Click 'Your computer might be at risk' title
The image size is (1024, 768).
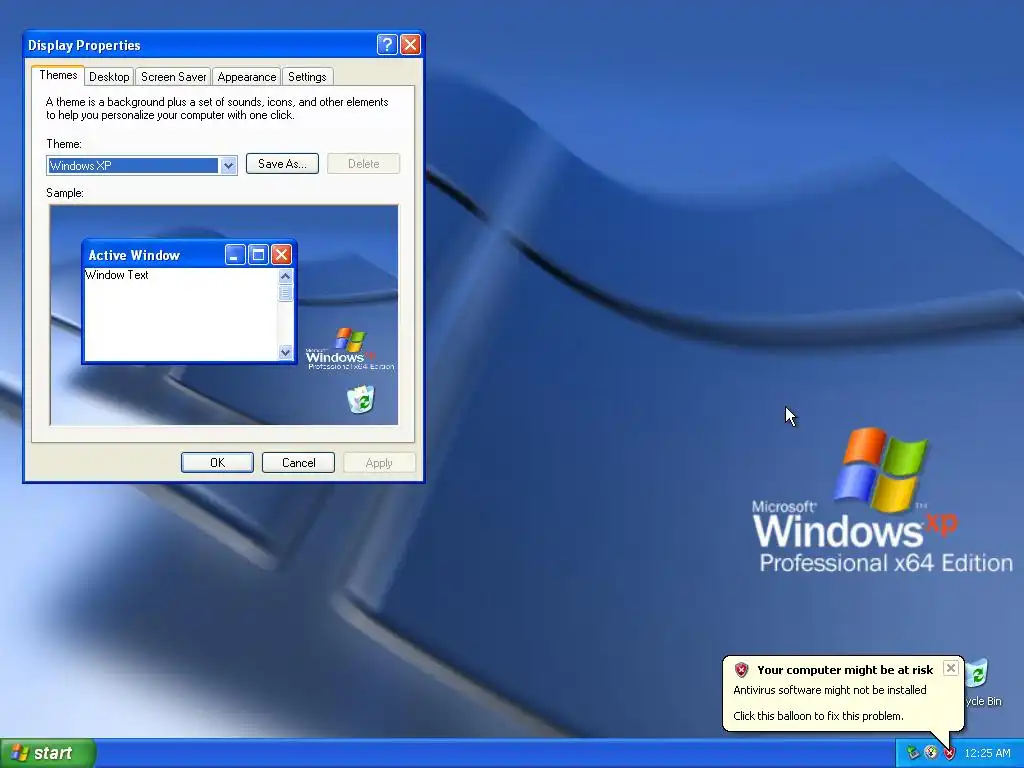click(x=845, y=669)
